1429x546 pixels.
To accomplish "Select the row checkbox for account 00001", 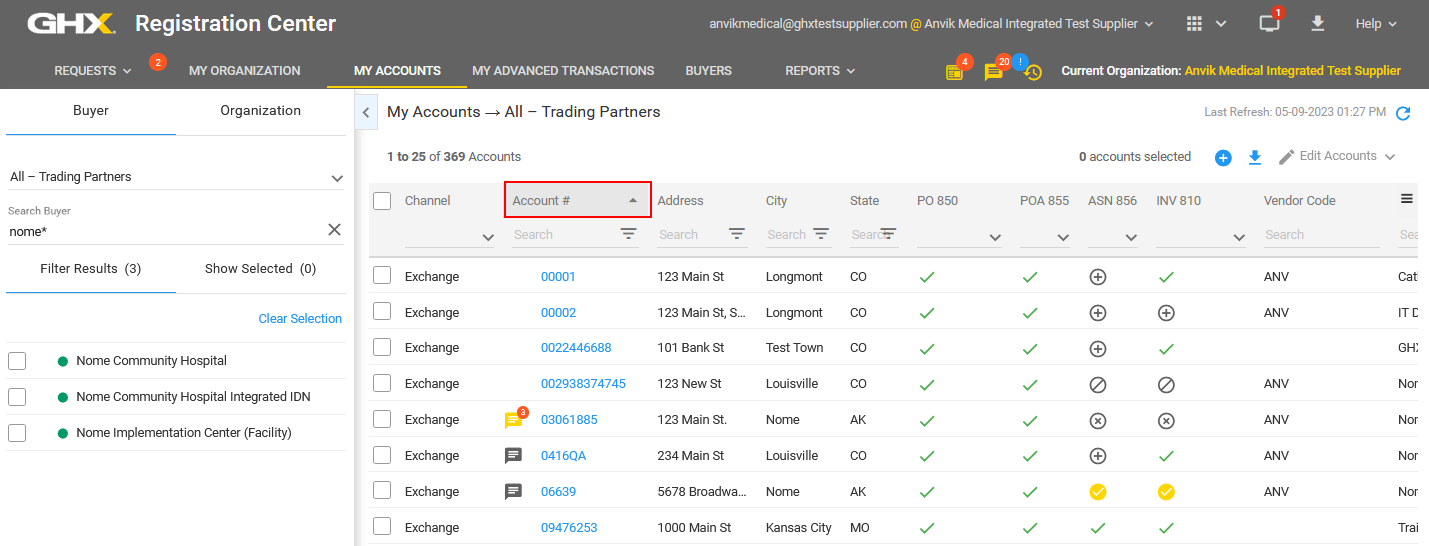I will pyautogui.click(x=382, y=276).
